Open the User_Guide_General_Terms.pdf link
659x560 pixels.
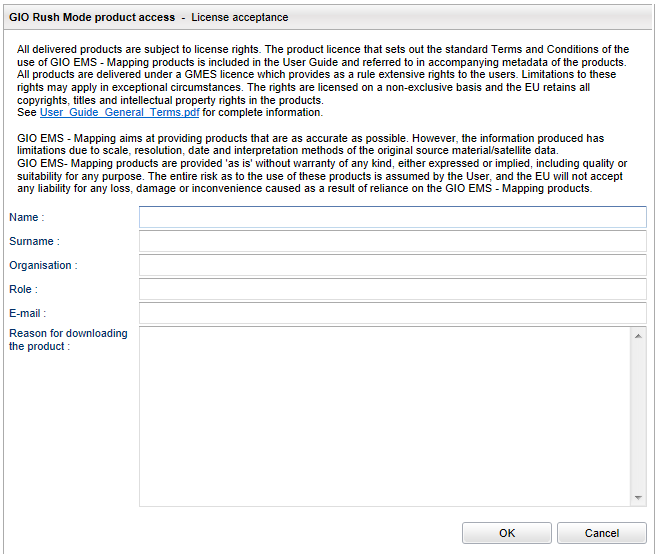coord(119,113)
